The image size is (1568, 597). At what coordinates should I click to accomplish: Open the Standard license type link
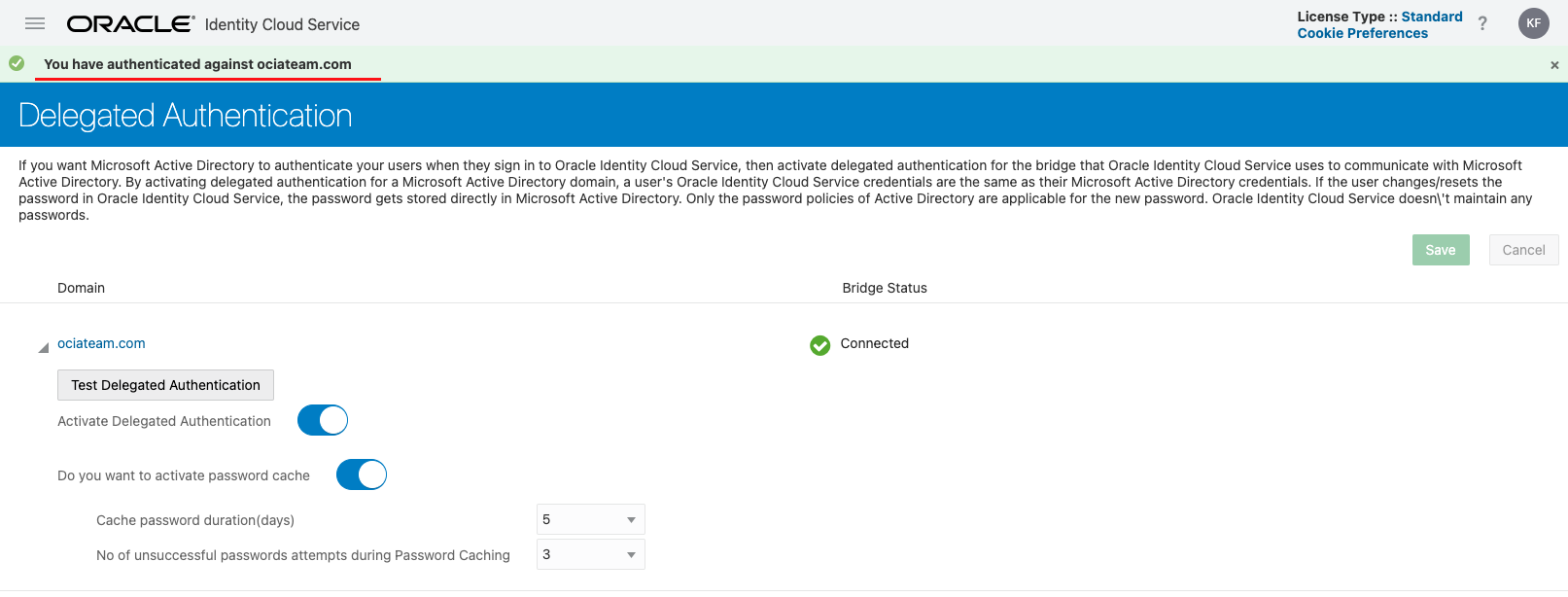tap(1432, 17)
